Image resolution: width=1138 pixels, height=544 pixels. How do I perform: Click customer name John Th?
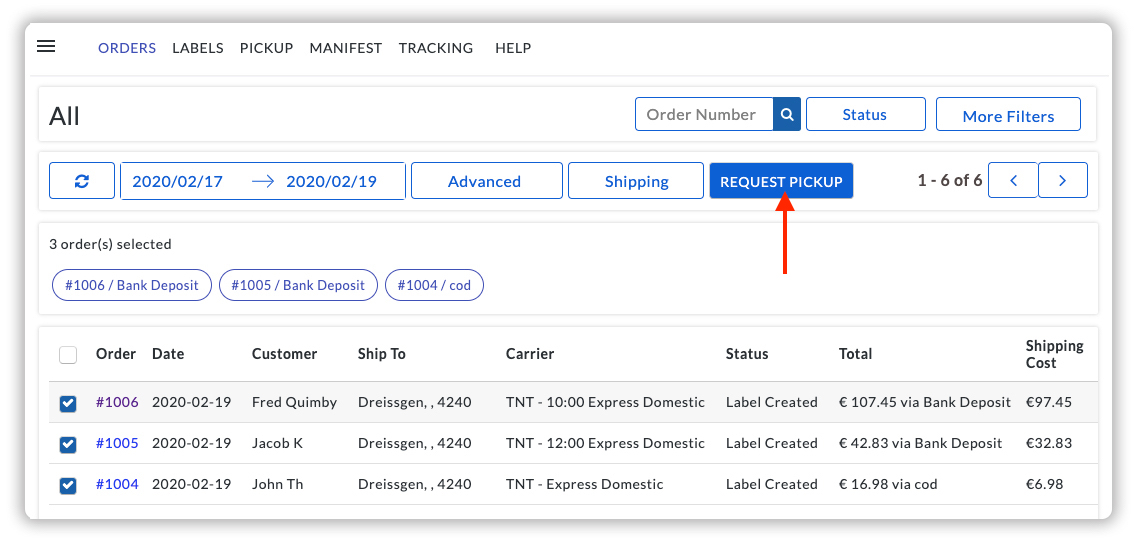pyautogui.click(x=277, y=484)
